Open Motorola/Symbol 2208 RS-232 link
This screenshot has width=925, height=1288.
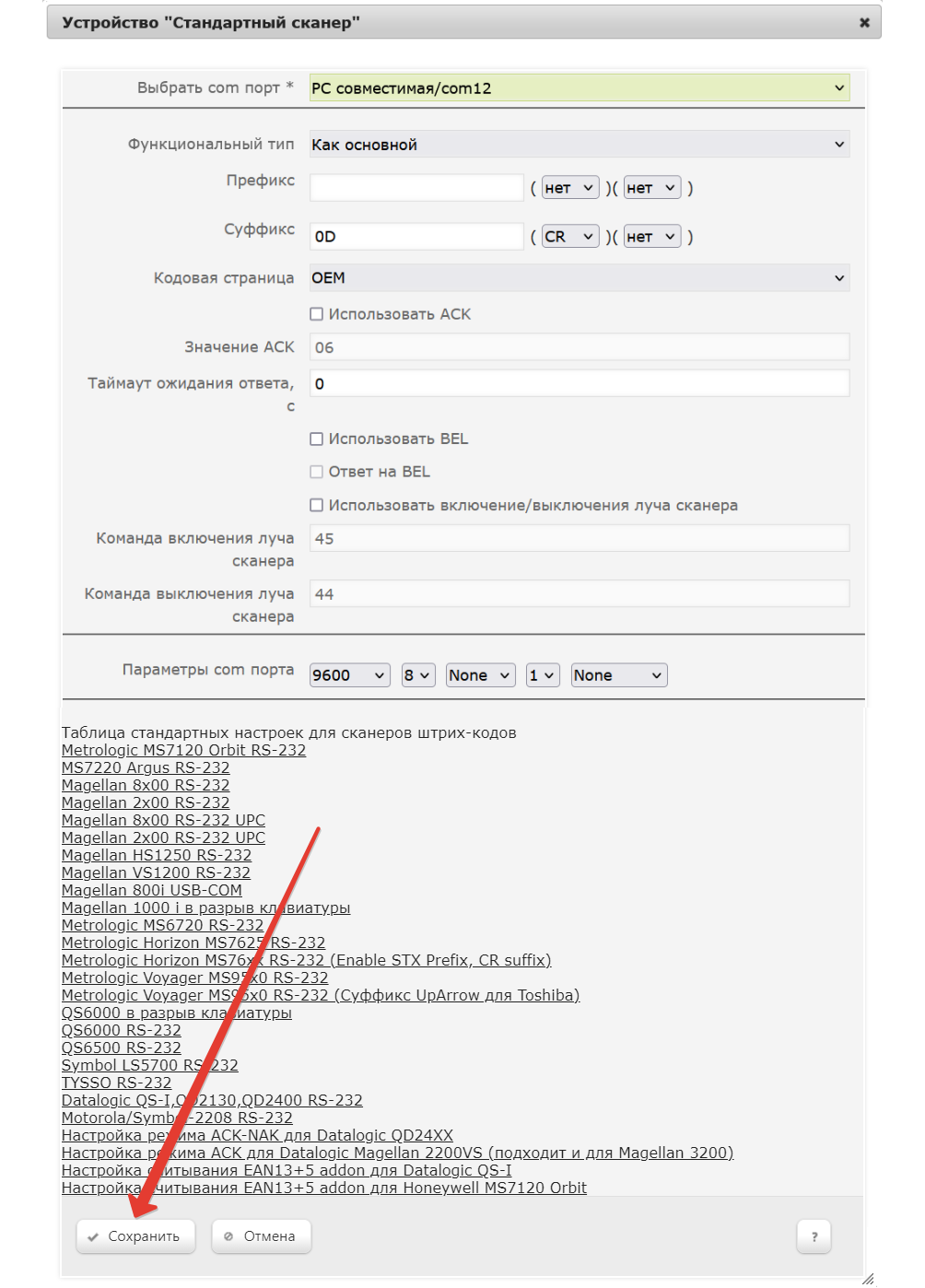(x=177, y=1118)
